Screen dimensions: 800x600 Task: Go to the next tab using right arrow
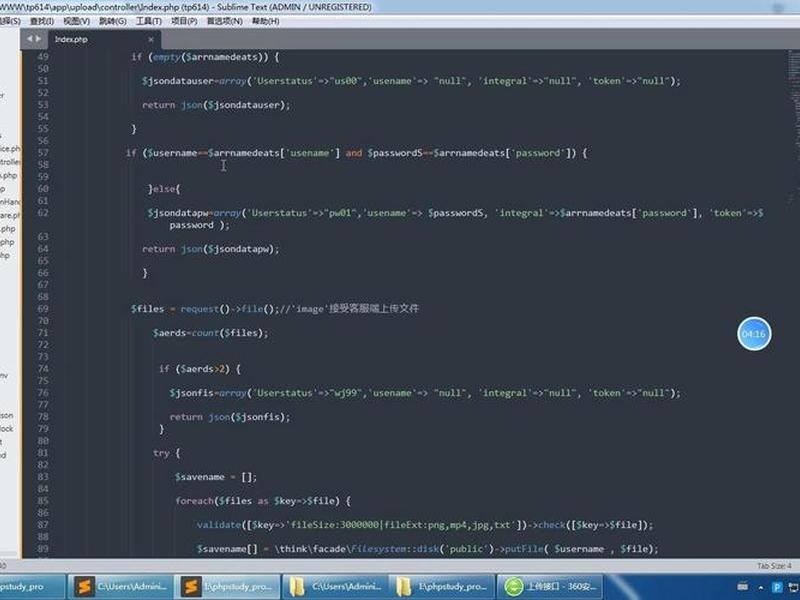pos(38,39)
